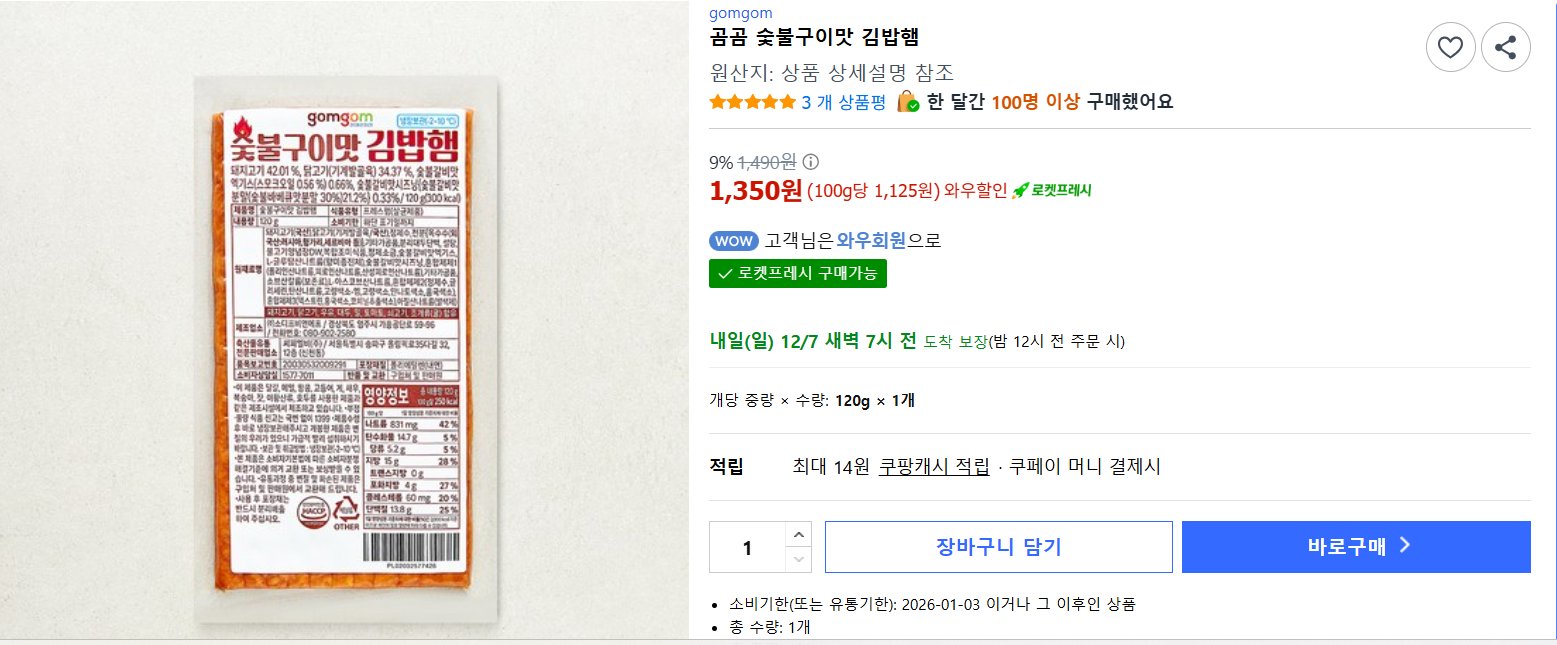This screenshot has height=645, width=1557.
Task: Add product to wishlist via heart icon
Action: [x=1450, y=46]
